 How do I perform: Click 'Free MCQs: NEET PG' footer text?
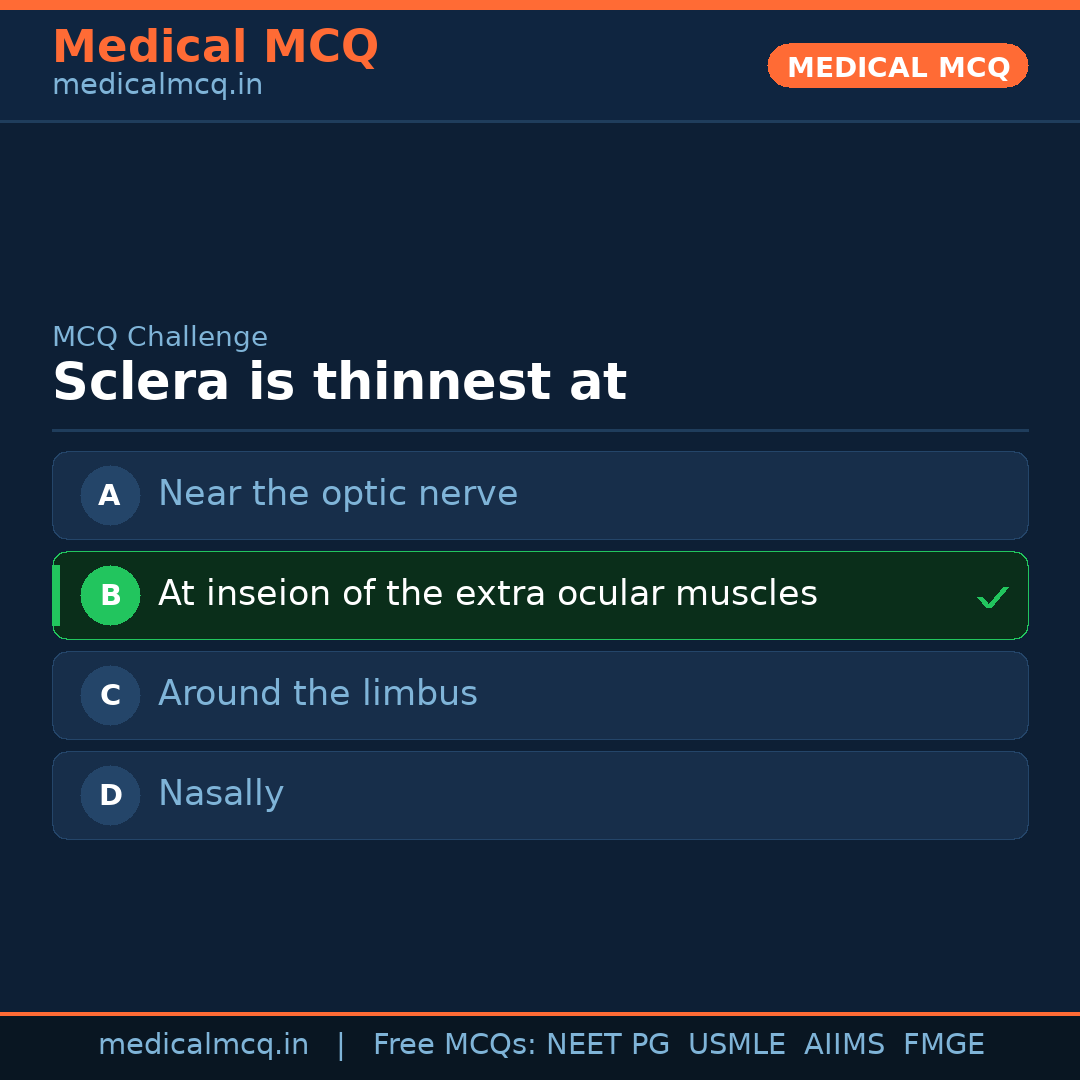(521, 1045)
